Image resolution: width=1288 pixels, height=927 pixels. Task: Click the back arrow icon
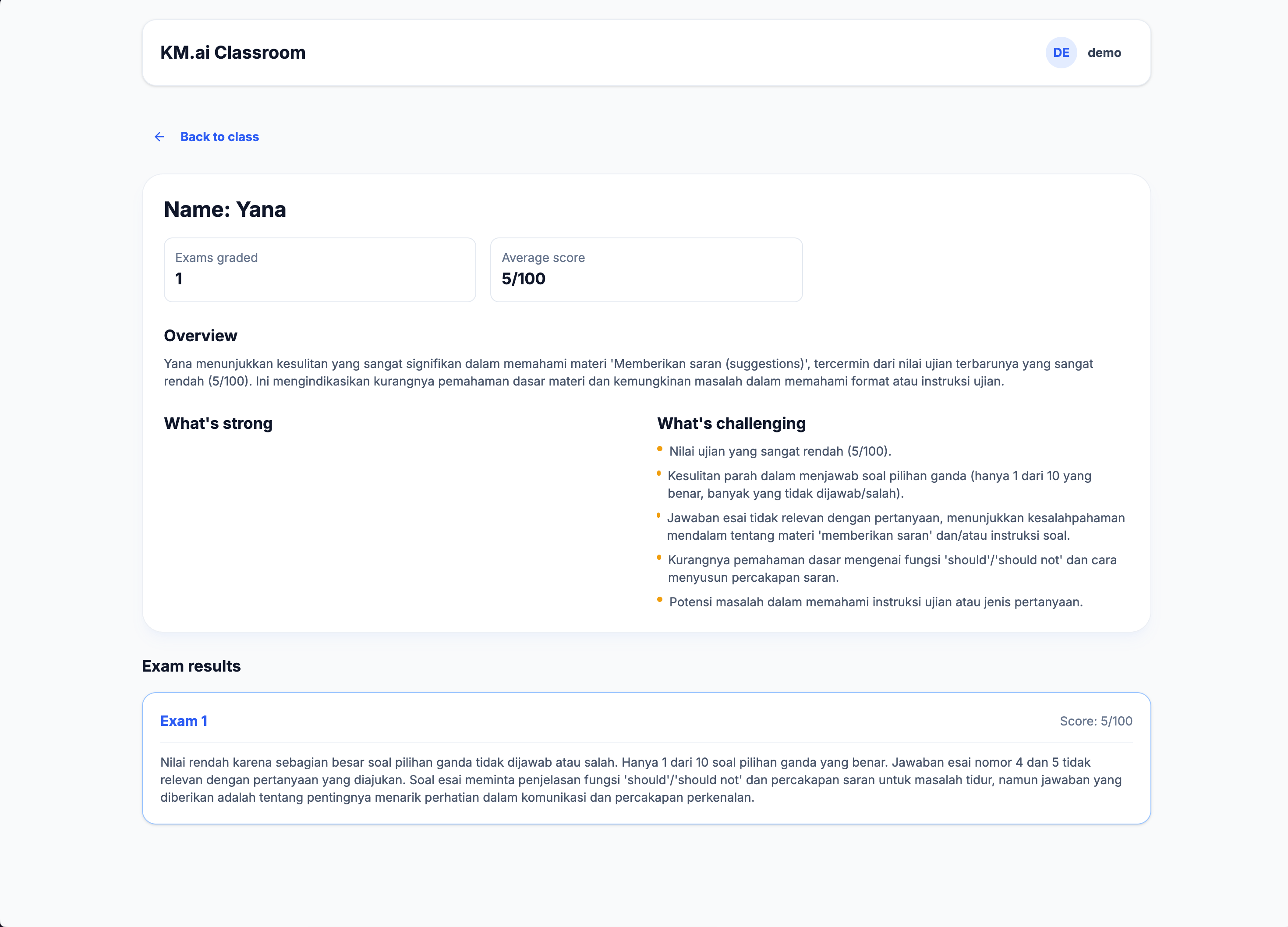click(159, 137)
